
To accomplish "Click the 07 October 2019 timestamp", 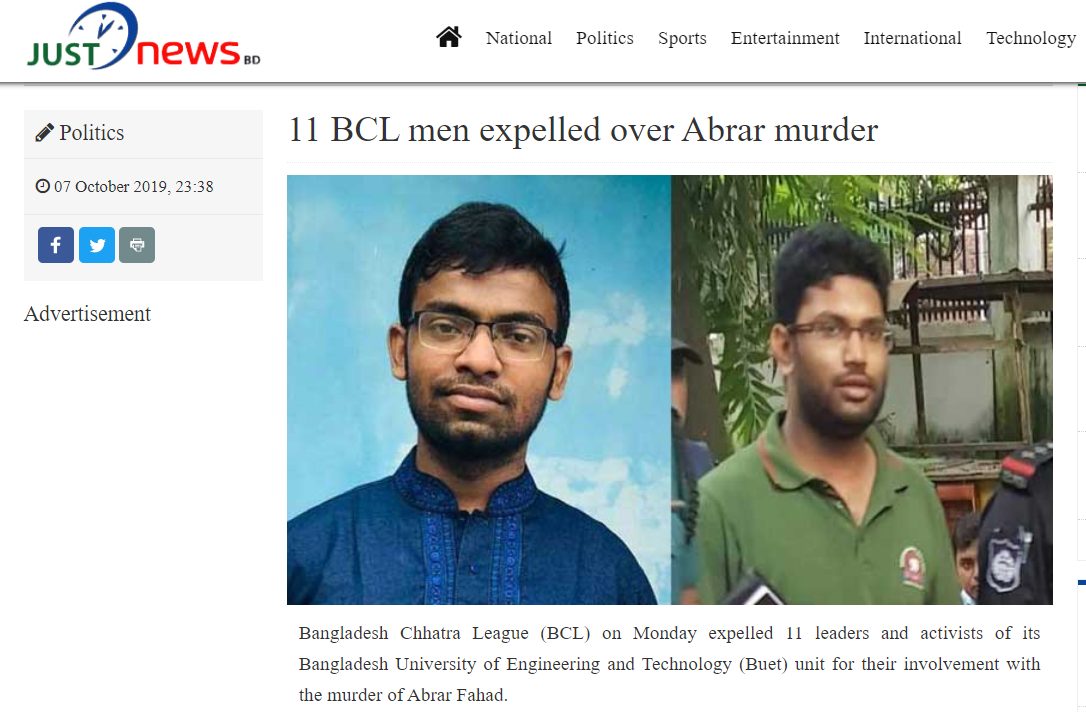I will coord(134,186).
